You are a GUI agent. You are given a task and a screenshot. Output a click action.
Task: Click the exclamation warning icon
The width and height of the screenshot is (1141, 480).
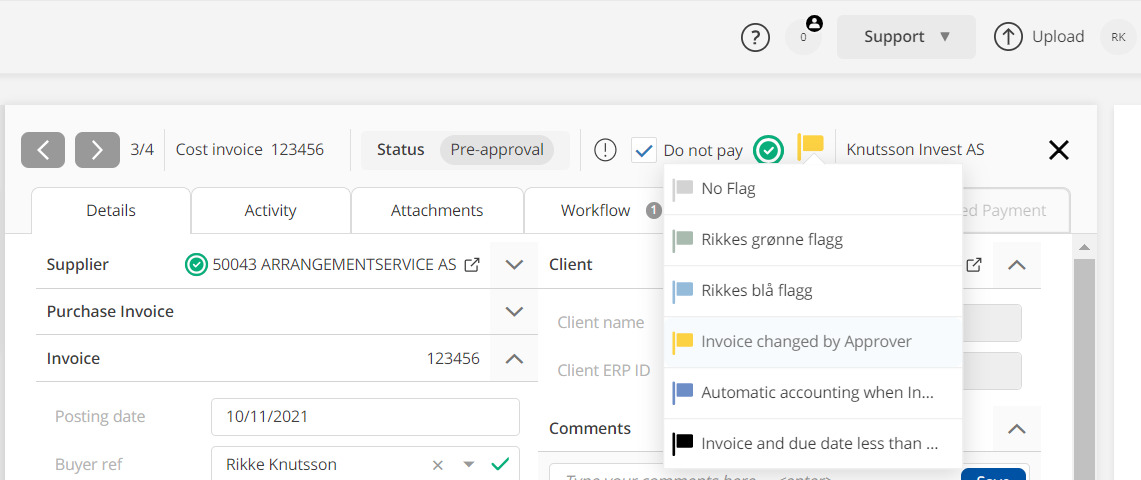point(605,150)
